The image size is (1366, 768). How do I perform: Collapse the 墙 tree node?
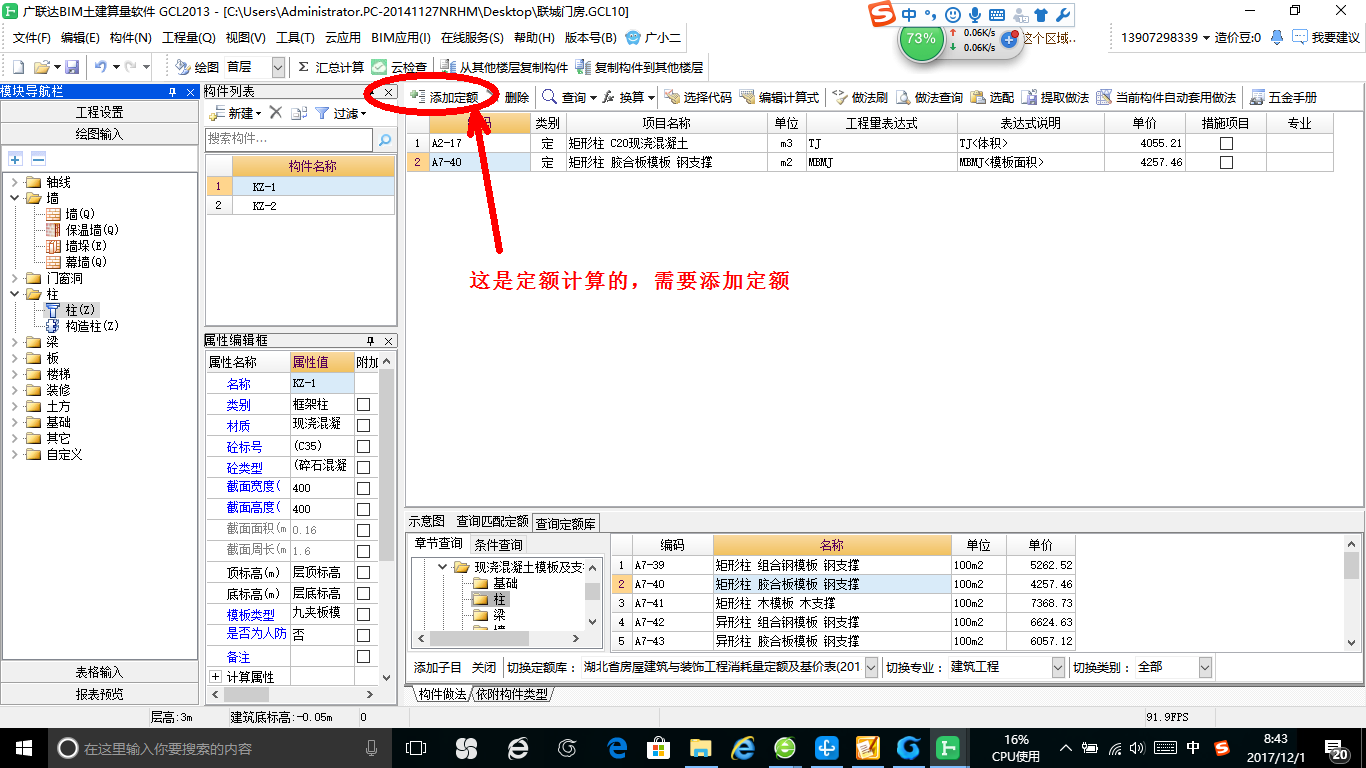[14, 198]
